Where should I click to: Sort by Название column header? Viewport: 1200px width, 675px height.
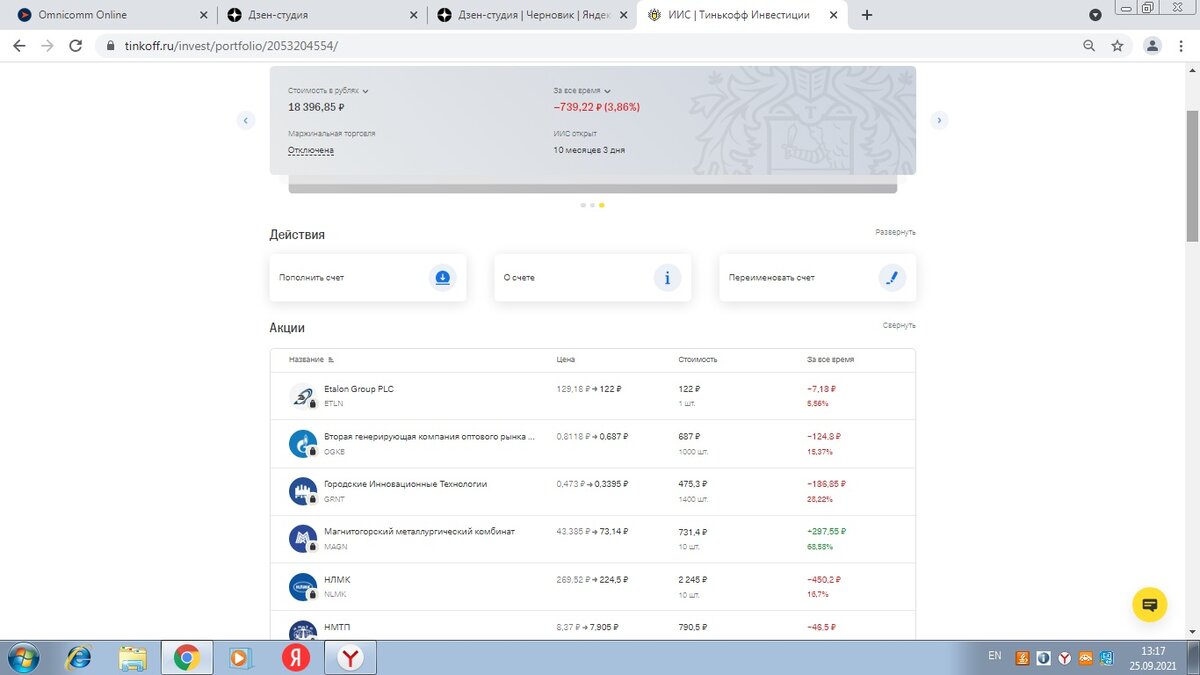[x=311, y=359]
